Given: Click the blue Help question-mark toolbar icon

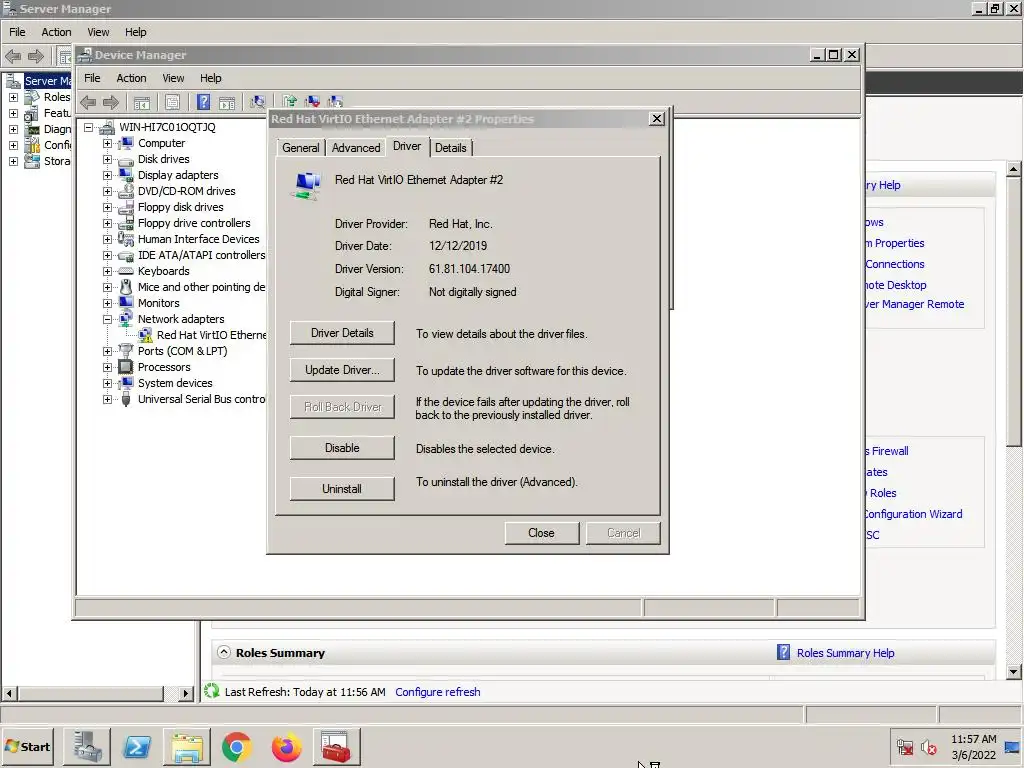Looking at the screenshot, I should coord(203,102).
